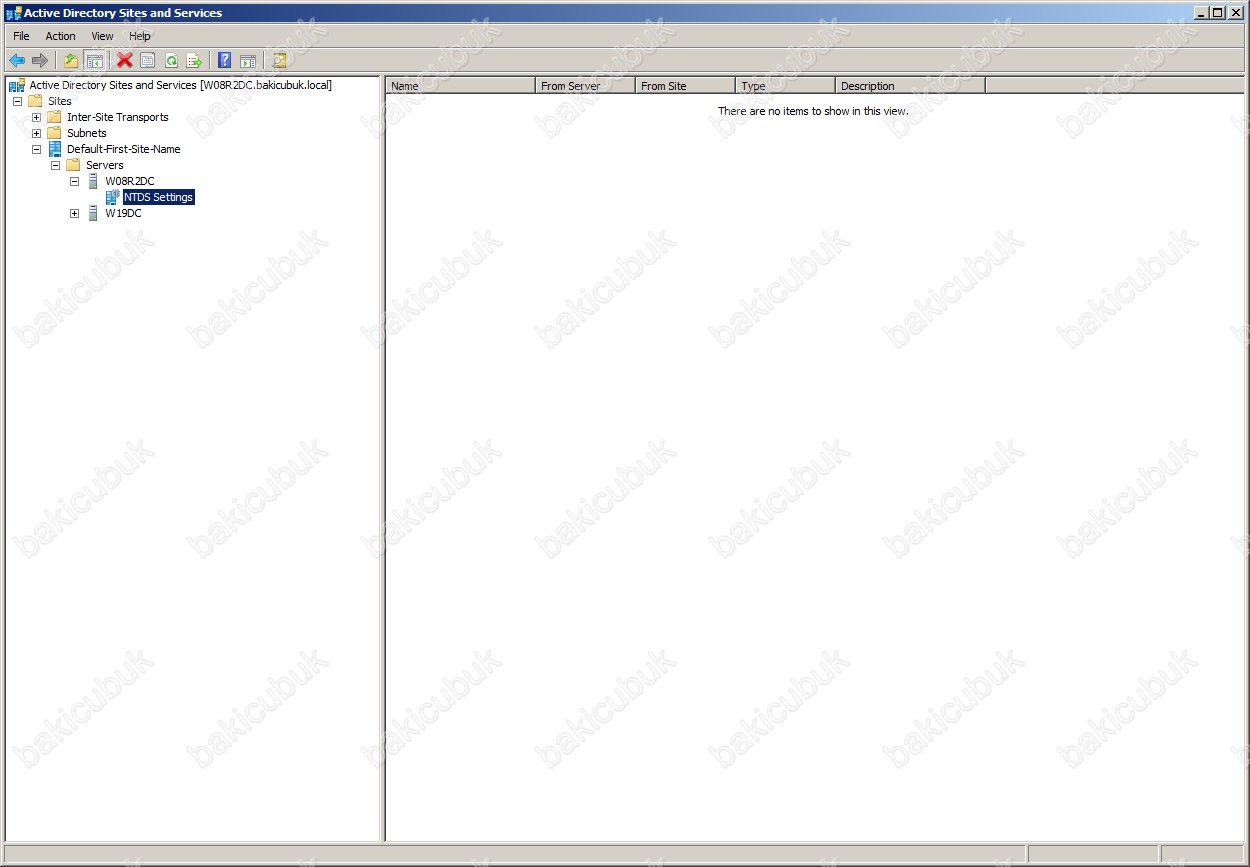
Task: Sort by the Type column header
Action: (786, 86)
